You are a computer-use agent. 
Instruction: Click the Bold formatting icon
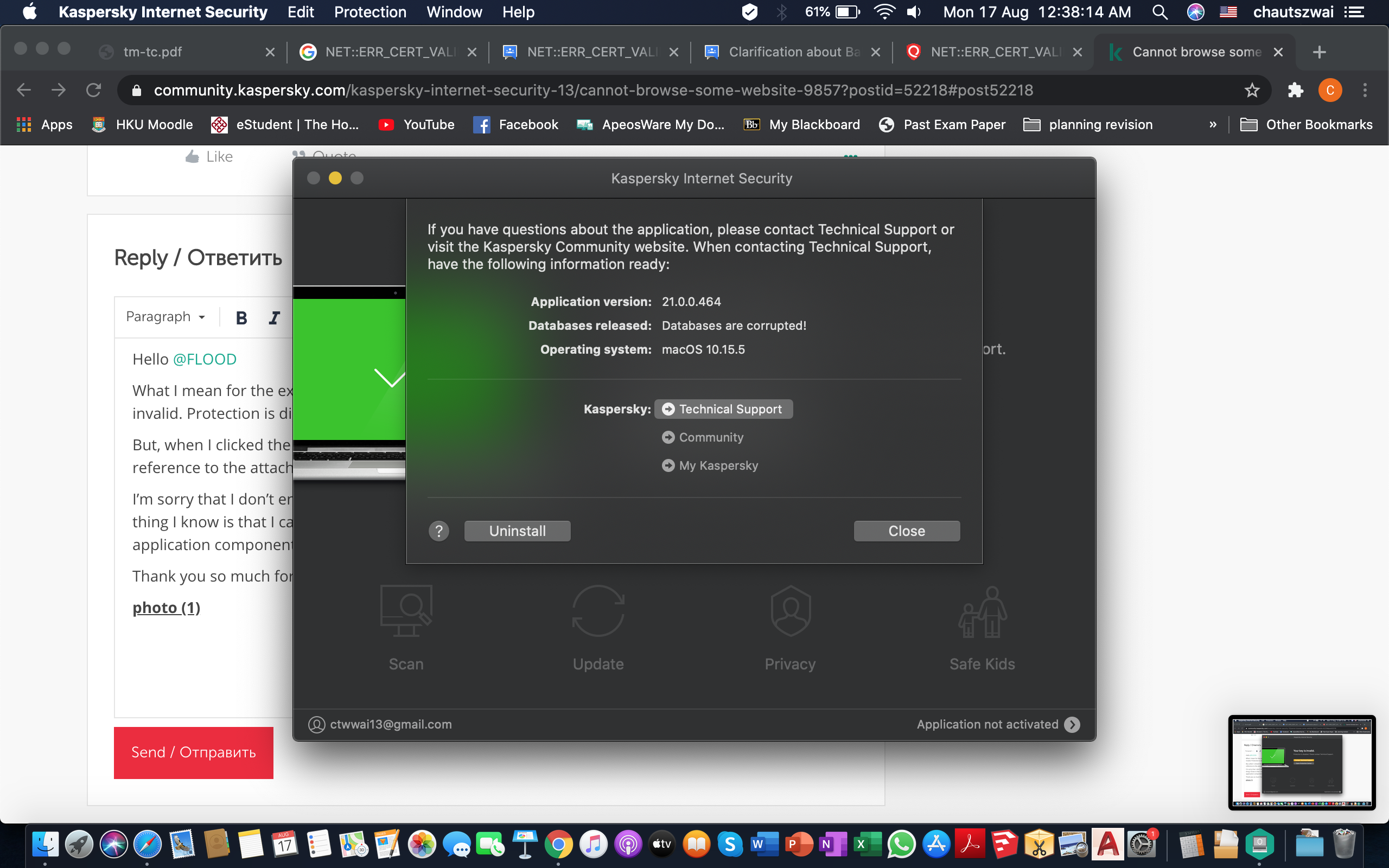pos(241,317)
